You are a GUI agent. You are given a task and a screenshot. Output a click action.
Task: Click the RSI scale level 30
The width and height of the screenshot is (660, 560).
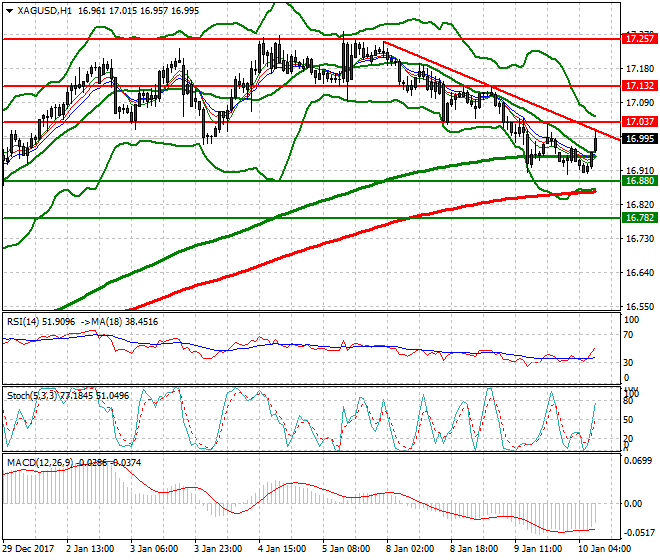click(x=628, y=363)
